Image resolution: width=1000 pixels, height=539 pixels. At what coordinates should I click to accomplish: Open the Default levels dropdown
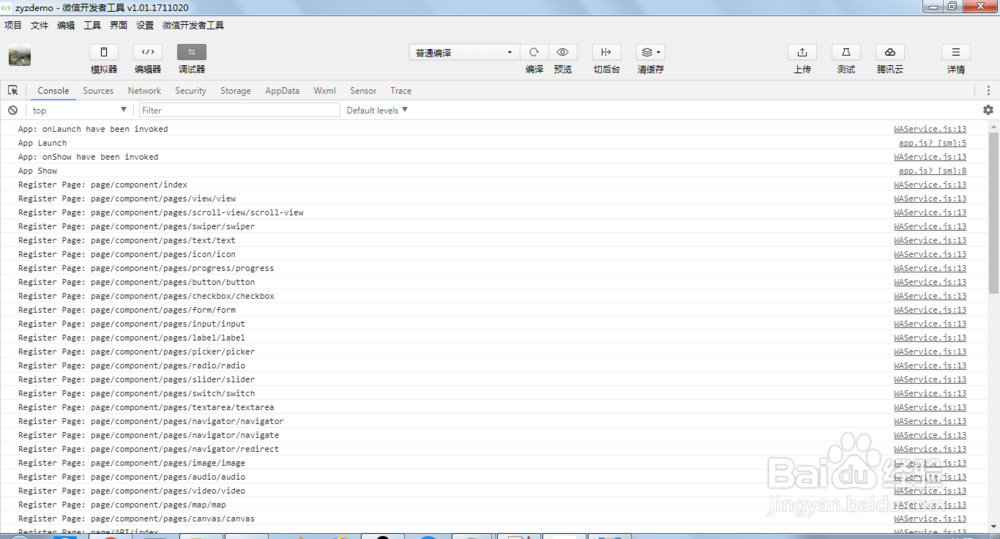377,110
